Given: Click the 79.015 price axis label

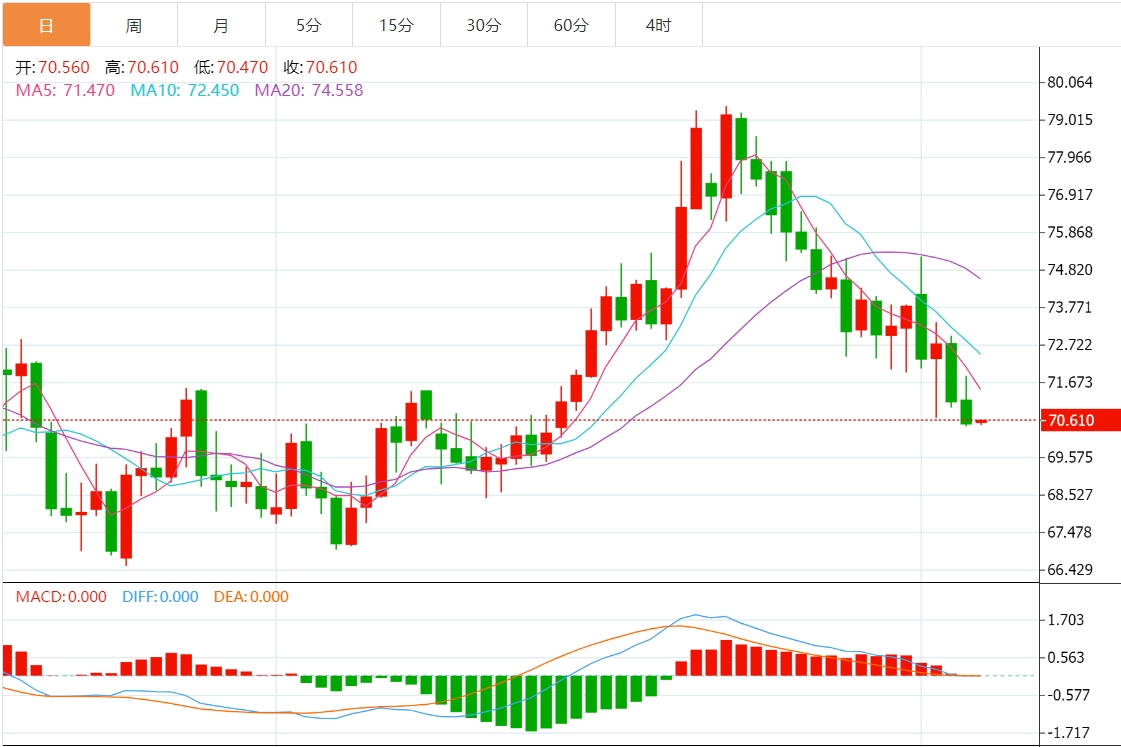Looking at the screenshot, I should [1070, 119].
